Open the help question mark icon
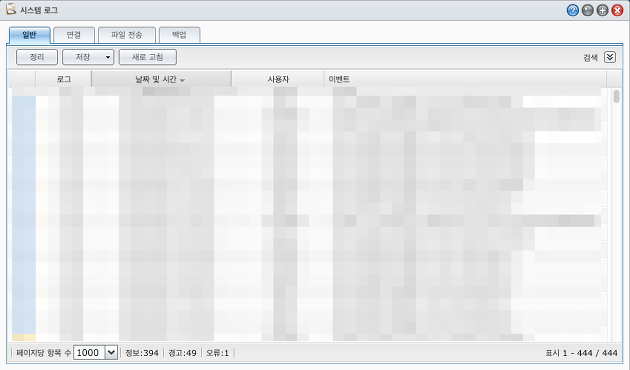 tap(573, 10)
